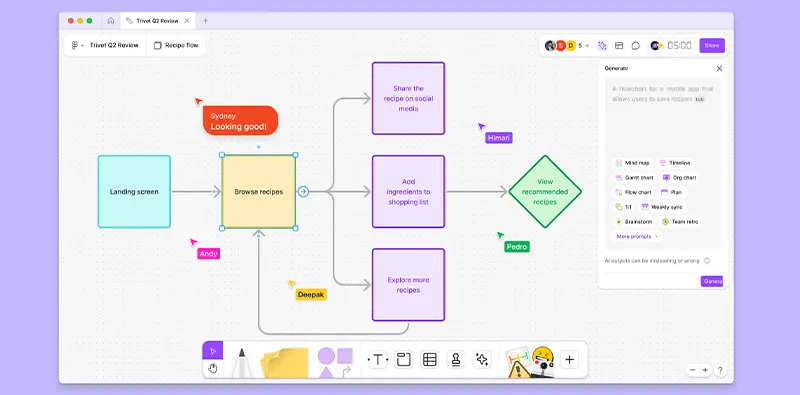Select the cursor Select tool
This screenshot has width=800, height=395.
click(x=213, y=351)
